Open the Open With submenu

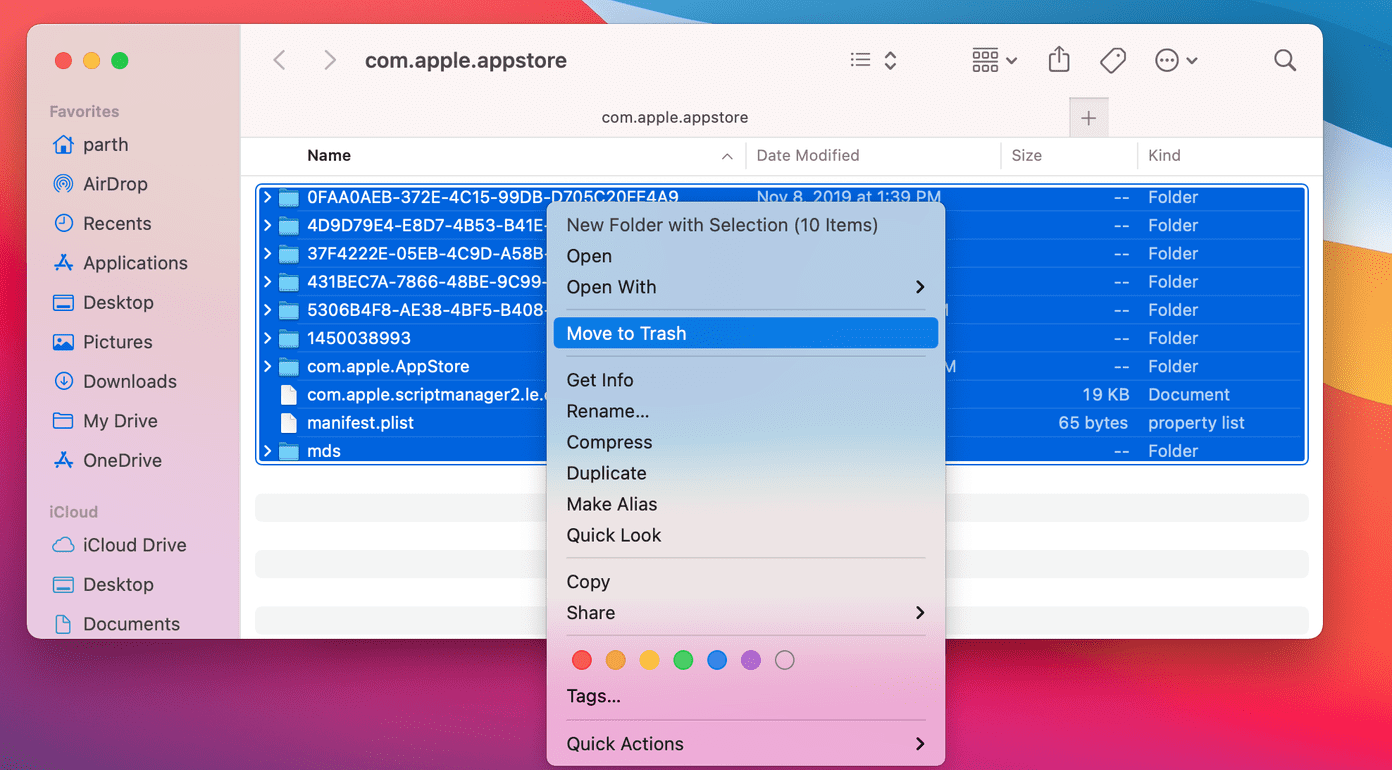coord(745,287)
